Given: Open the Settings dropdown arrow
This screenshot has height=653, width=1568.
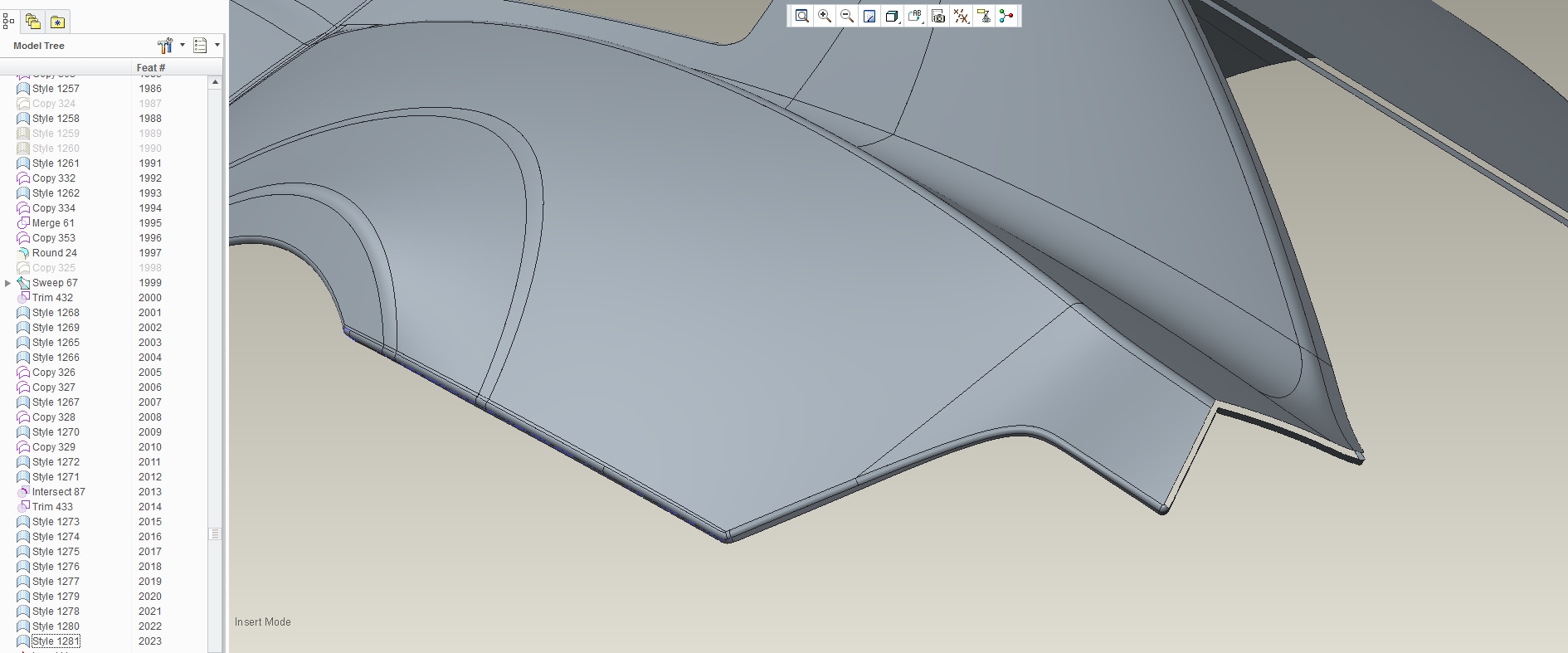Looking at the screenshot, I should pos(183,46).
